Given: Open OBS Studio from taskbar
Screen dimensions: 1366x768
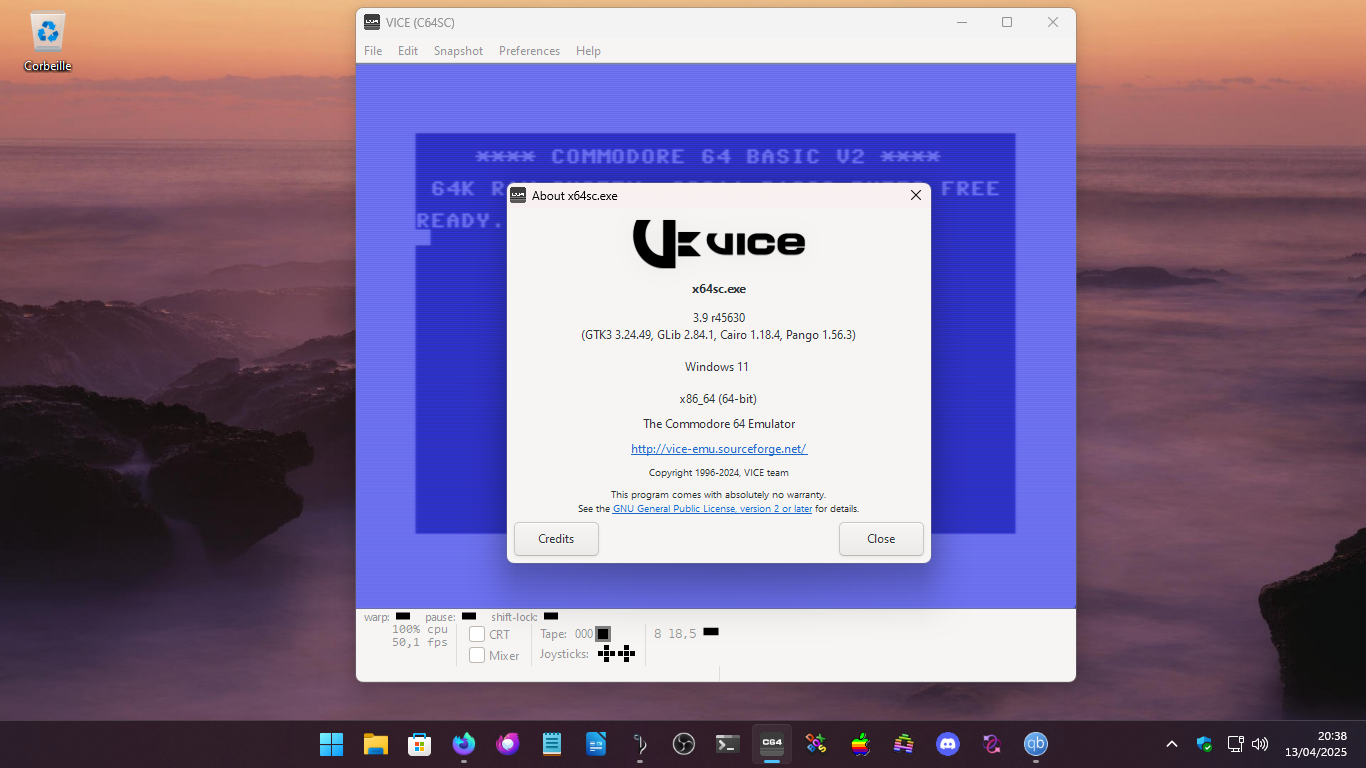Looking at the screenshot, I should coord(683,744).
